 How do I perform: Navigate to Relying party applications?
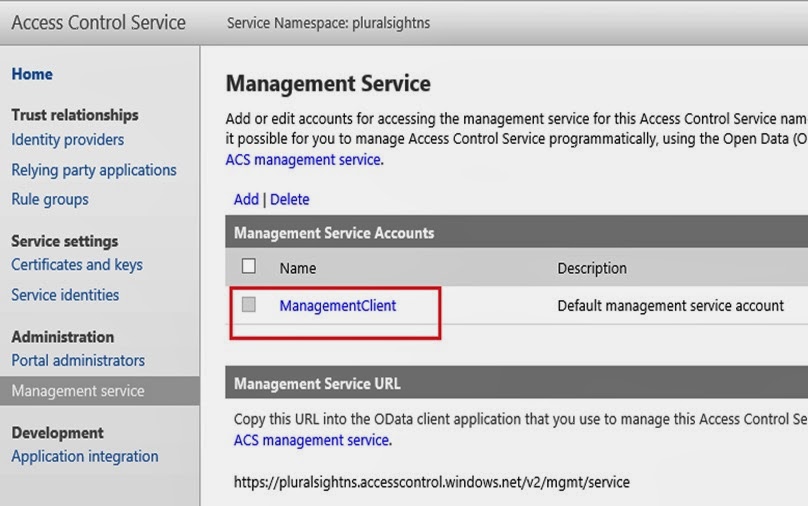tap(94, 170)
